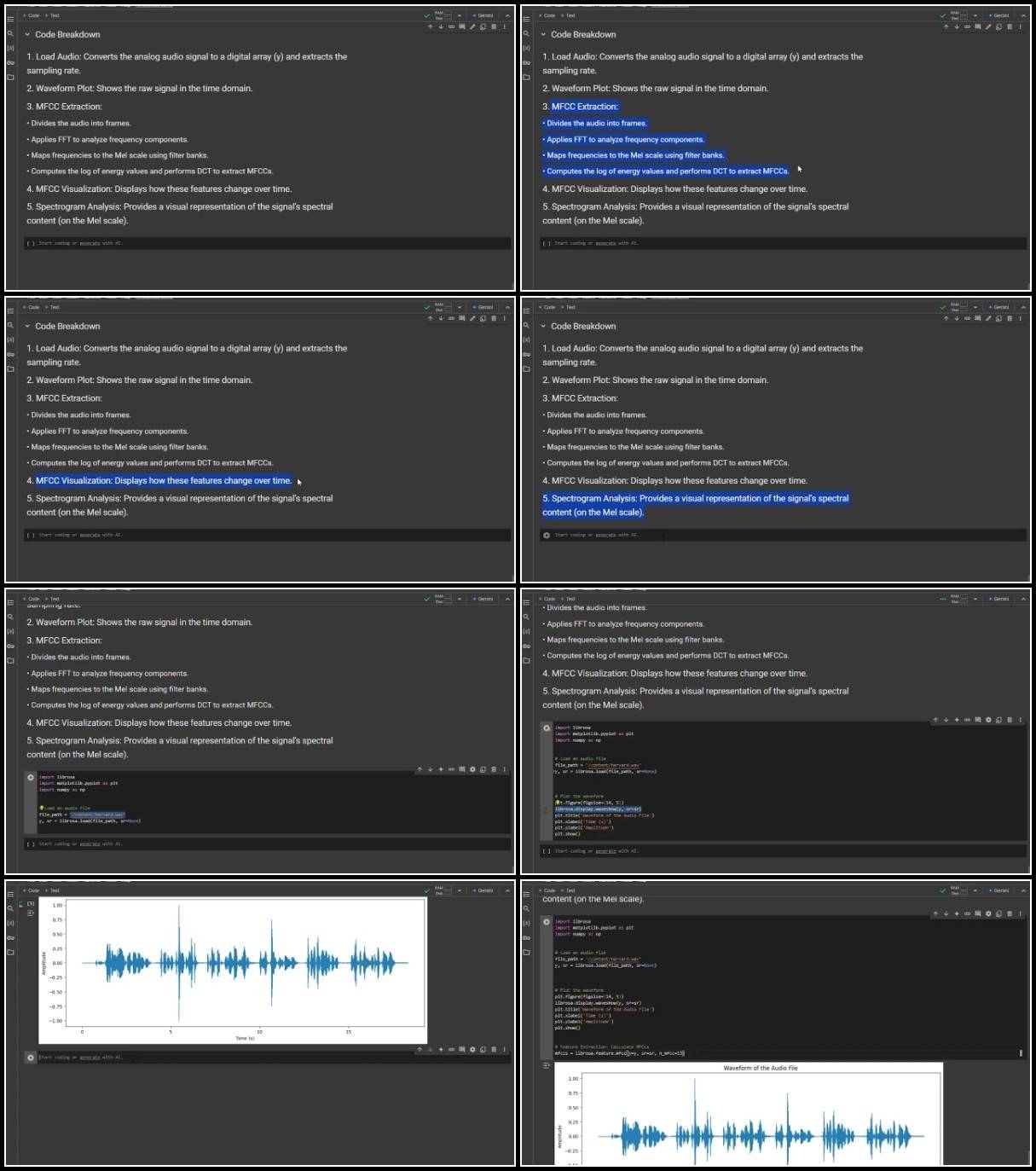Viewport: 1036px width, 1171px height.
Task: Collapse Code Breakdown section in unhighlighted panel
Action: click(27, 35)
